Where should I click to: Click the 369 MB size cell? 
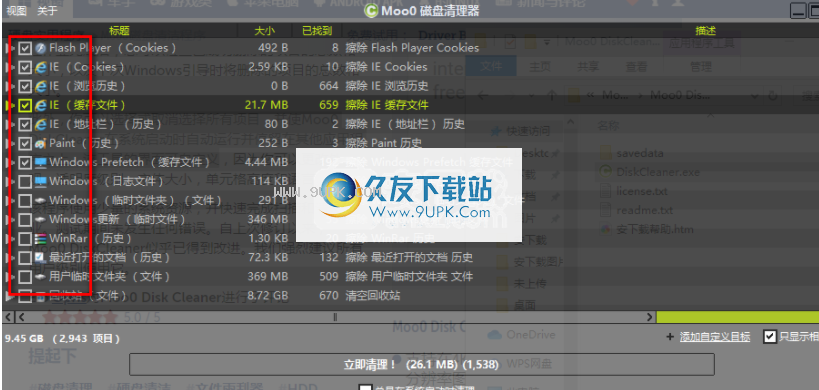[268, 277]
